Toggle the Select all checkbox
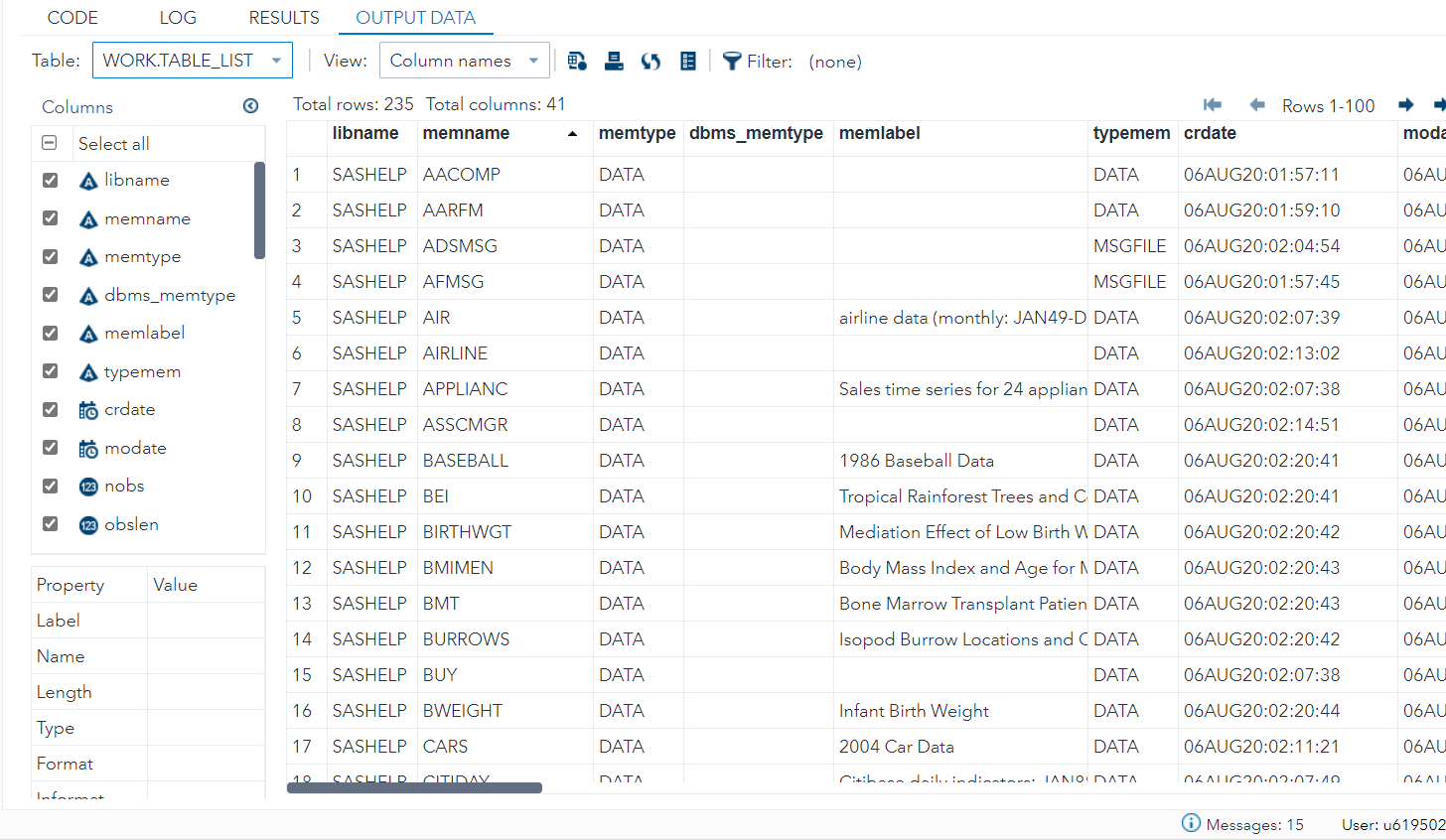 coord(50,143)
